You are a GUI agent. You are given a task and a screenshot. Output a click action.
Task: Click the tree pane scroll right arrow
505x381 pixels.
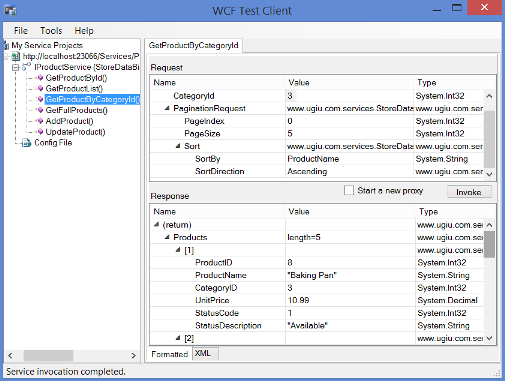(x=133, y=355)
